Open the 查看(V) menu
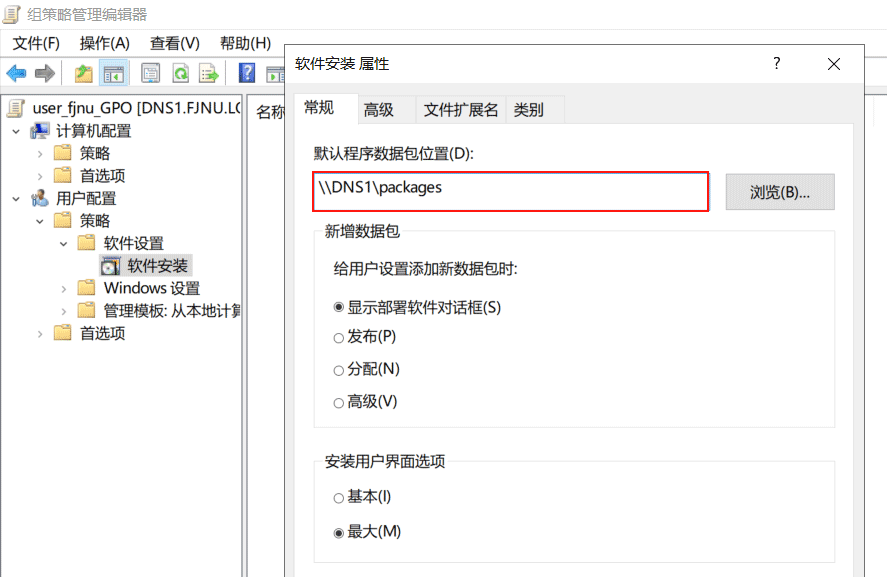 pyautogui.click(x=175, y=44)
